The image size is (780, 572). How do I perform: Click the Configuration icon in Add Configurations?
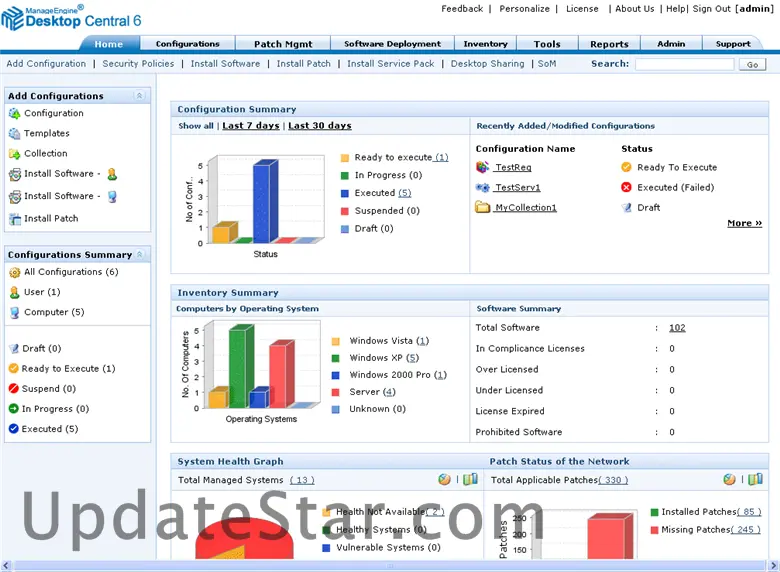[x=14, y=113]
